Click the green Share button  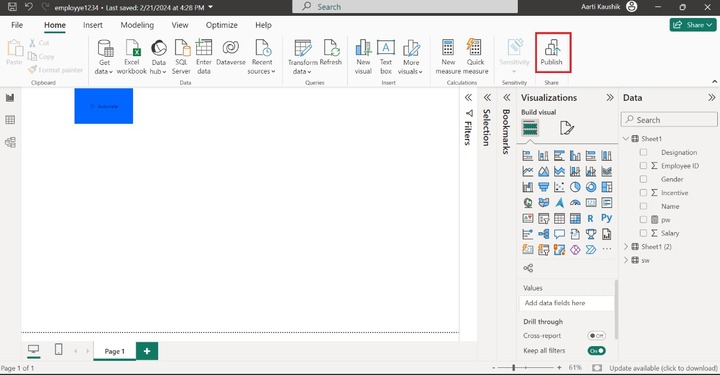tap(692, 25)
